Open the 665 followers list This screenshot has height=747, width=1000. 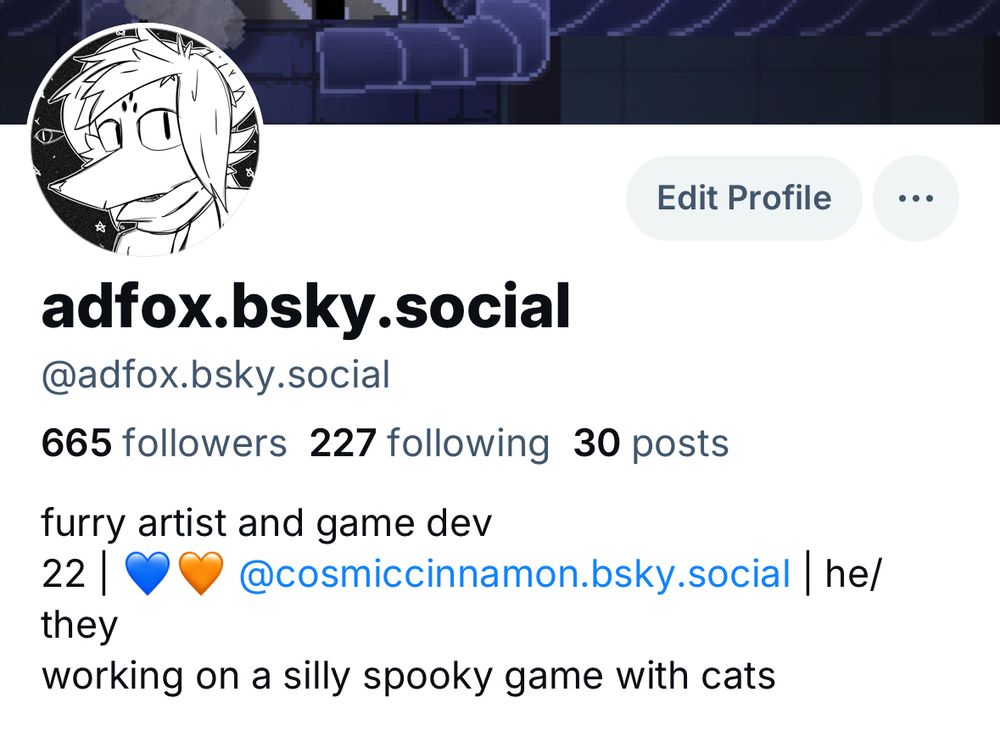164,443
